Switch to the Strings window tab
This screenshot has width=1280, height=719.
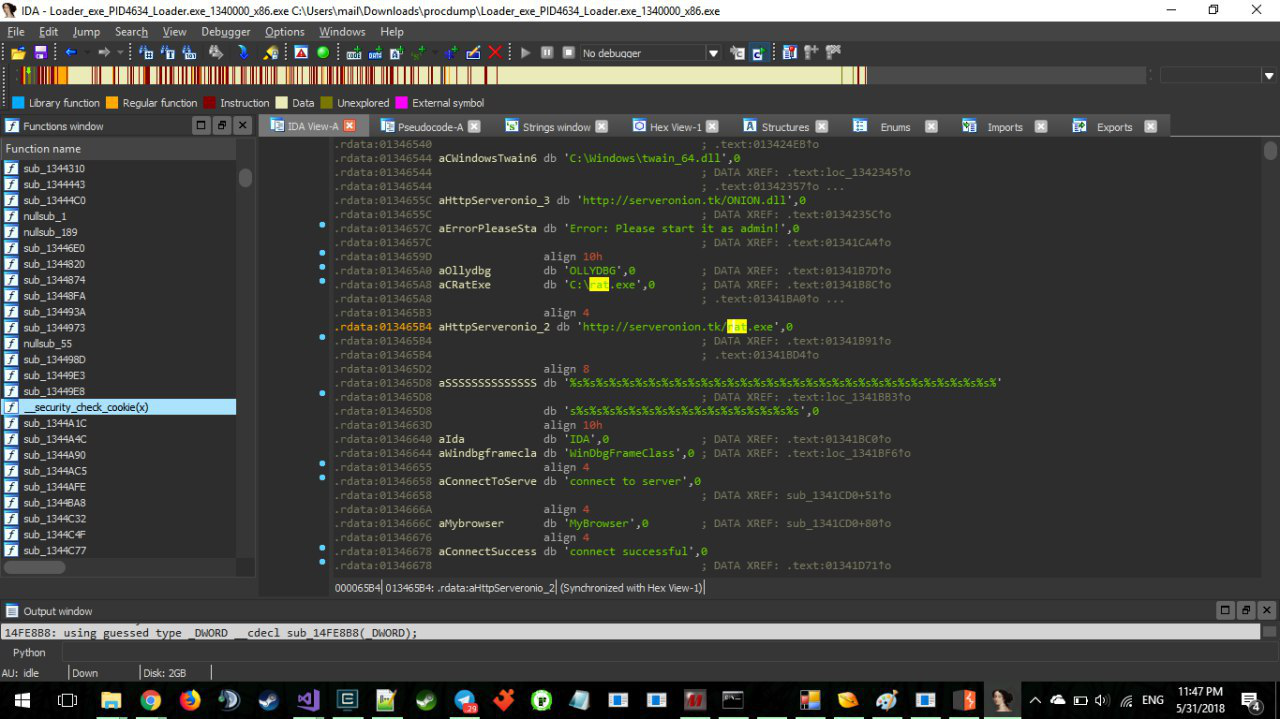point(555,127)
